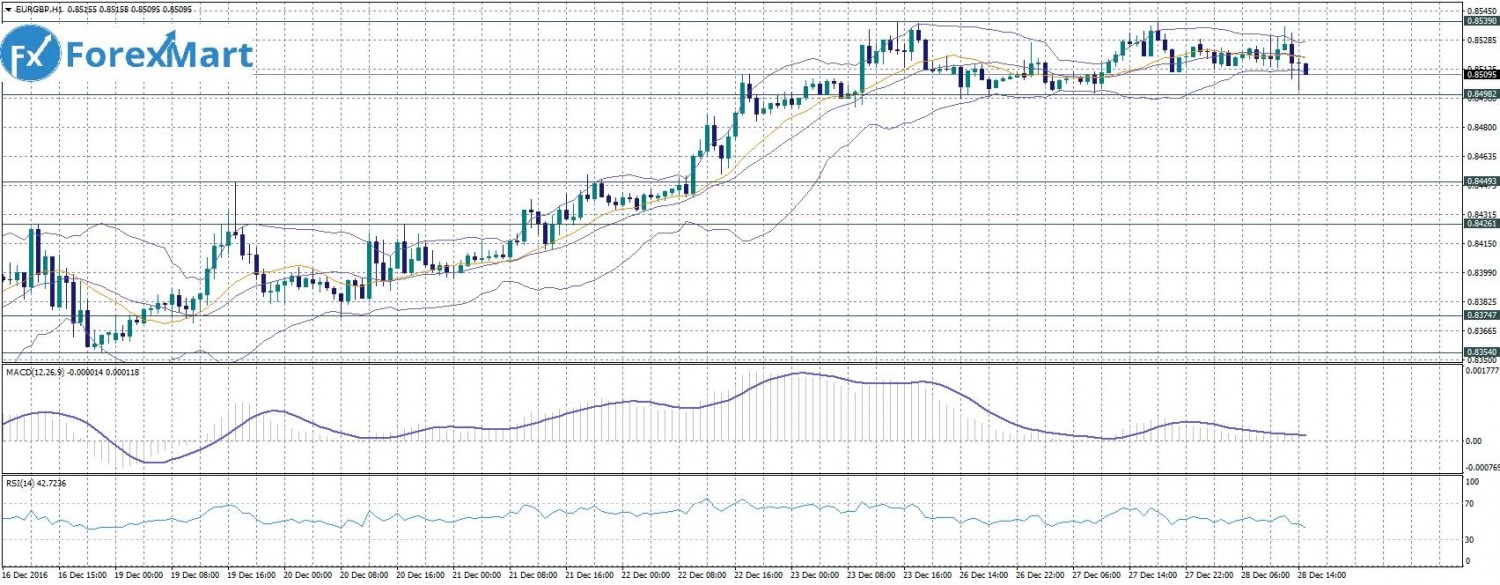This screenshot has height=585, width=1500.
Task: Click the 0.84261 level price tag
Action: pos(1480,224)
